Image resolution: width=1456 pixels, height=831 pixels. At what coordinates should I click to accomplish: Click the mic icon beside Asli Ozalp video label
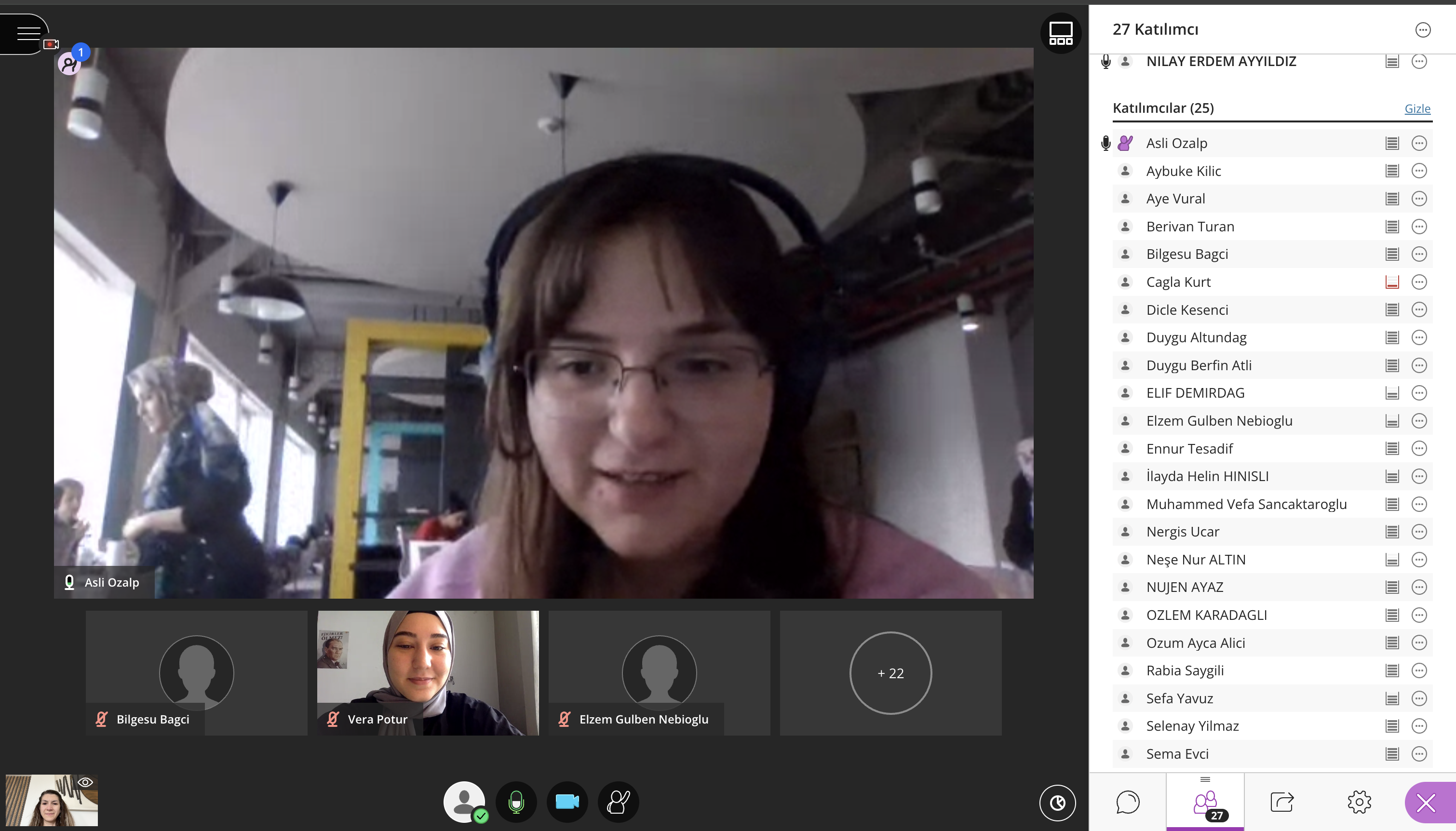click(69, 582)
